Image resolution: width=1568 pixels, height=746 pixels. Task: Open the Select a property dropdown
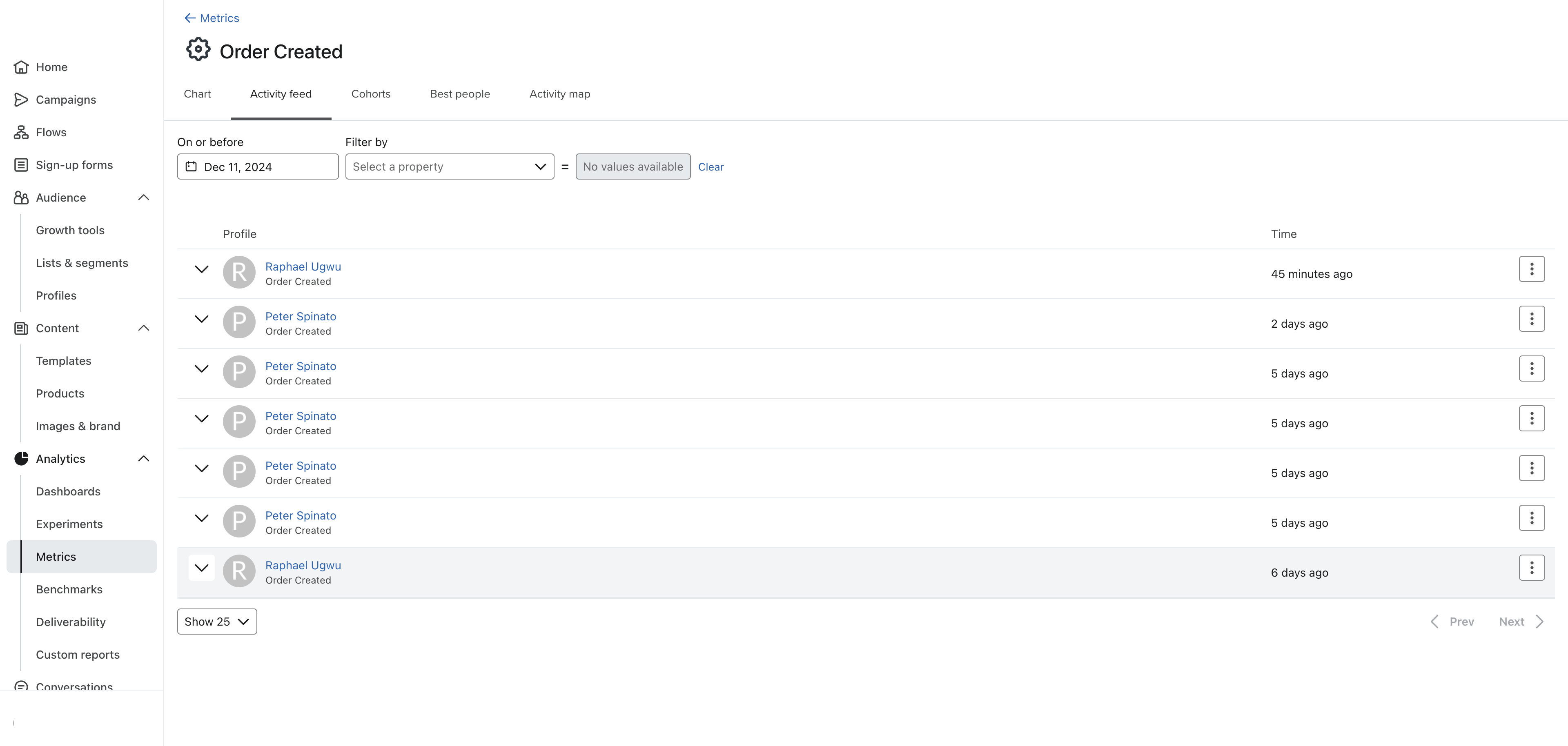449,166
